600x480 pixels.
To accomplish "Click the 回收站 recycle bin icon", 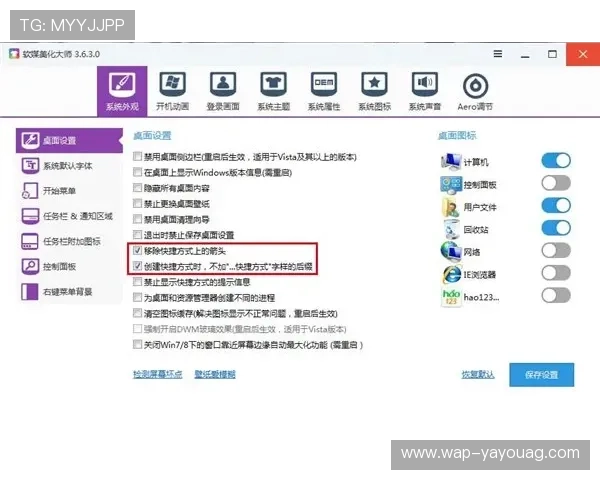I will click(451, 229).
